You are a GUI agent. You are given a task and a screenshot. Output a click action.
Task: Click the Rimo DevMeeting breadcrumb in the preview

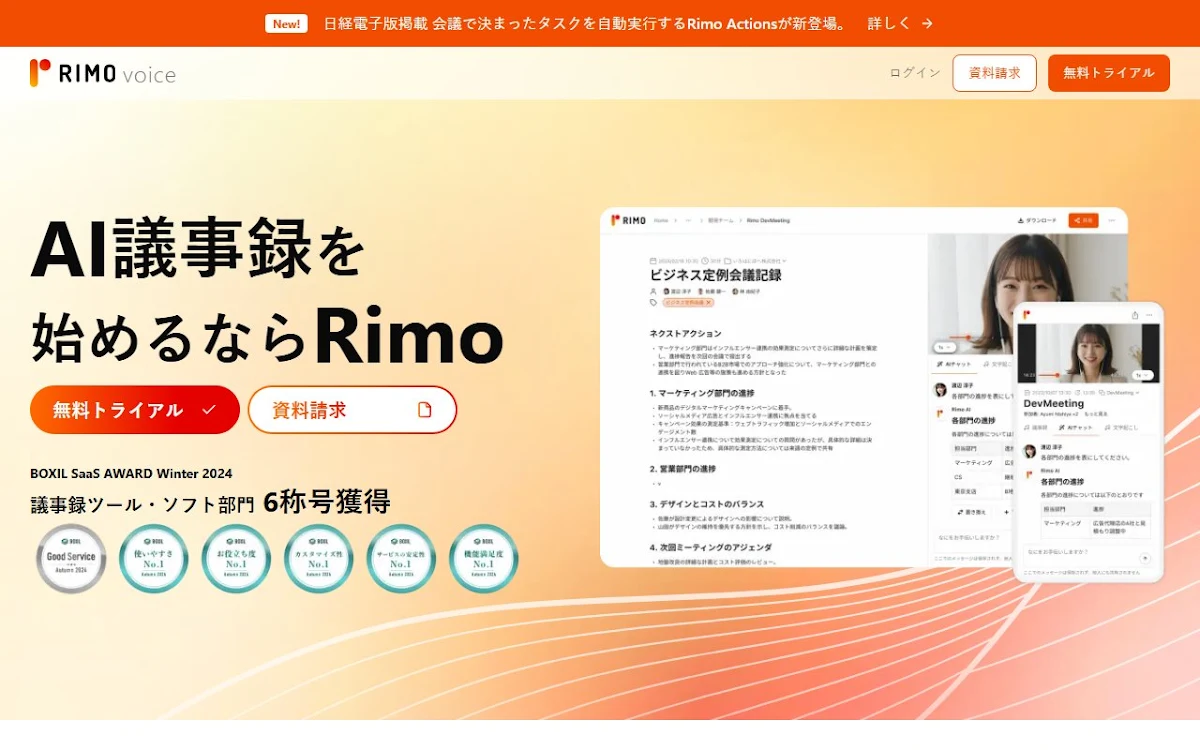coord(768,220)
